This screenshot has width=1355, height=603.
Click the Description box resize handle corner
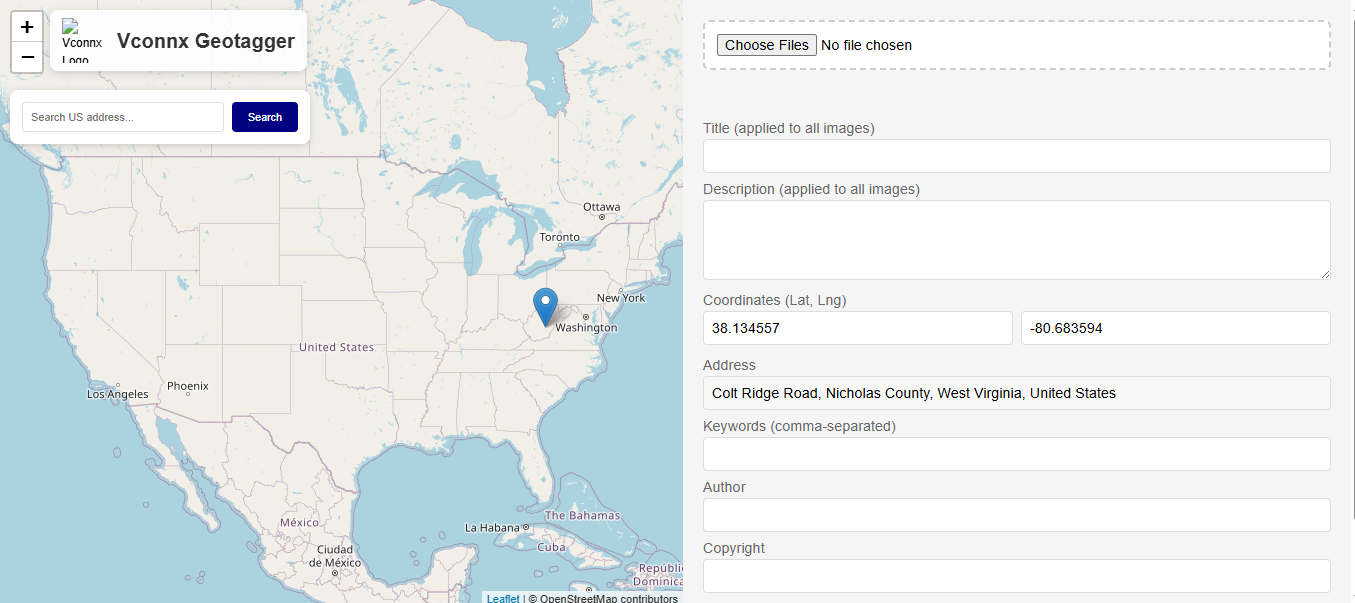point(1325,274)
